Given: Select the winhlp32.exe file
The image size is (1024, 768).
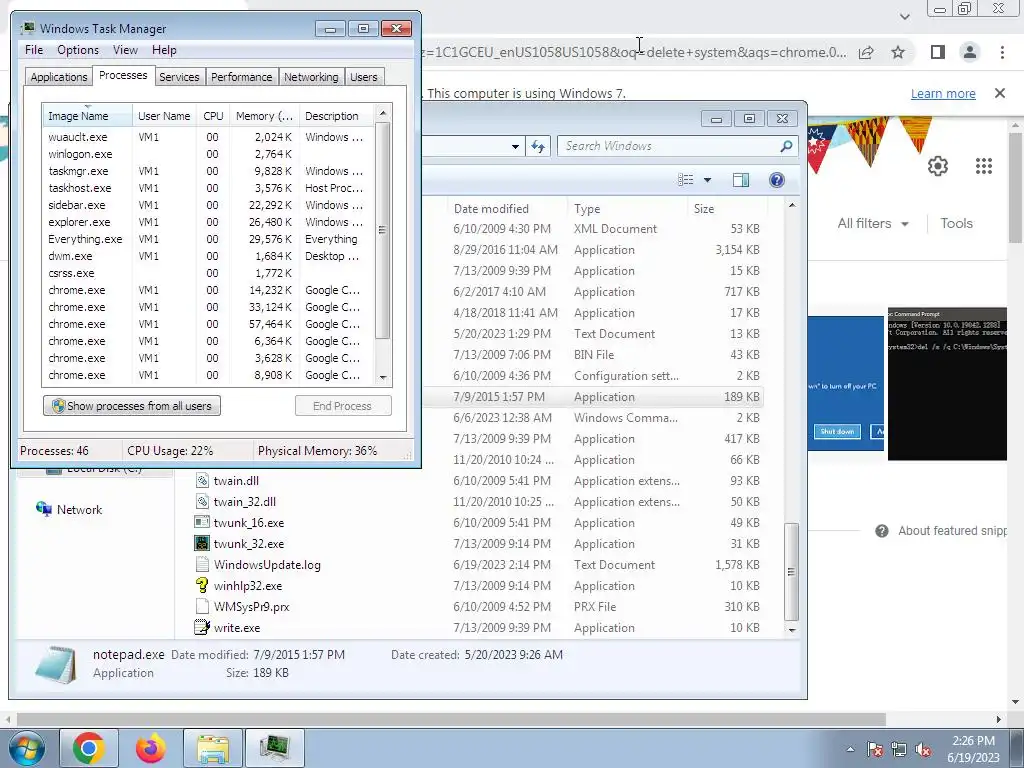Looking at the screenshot, I should point(248,586).
